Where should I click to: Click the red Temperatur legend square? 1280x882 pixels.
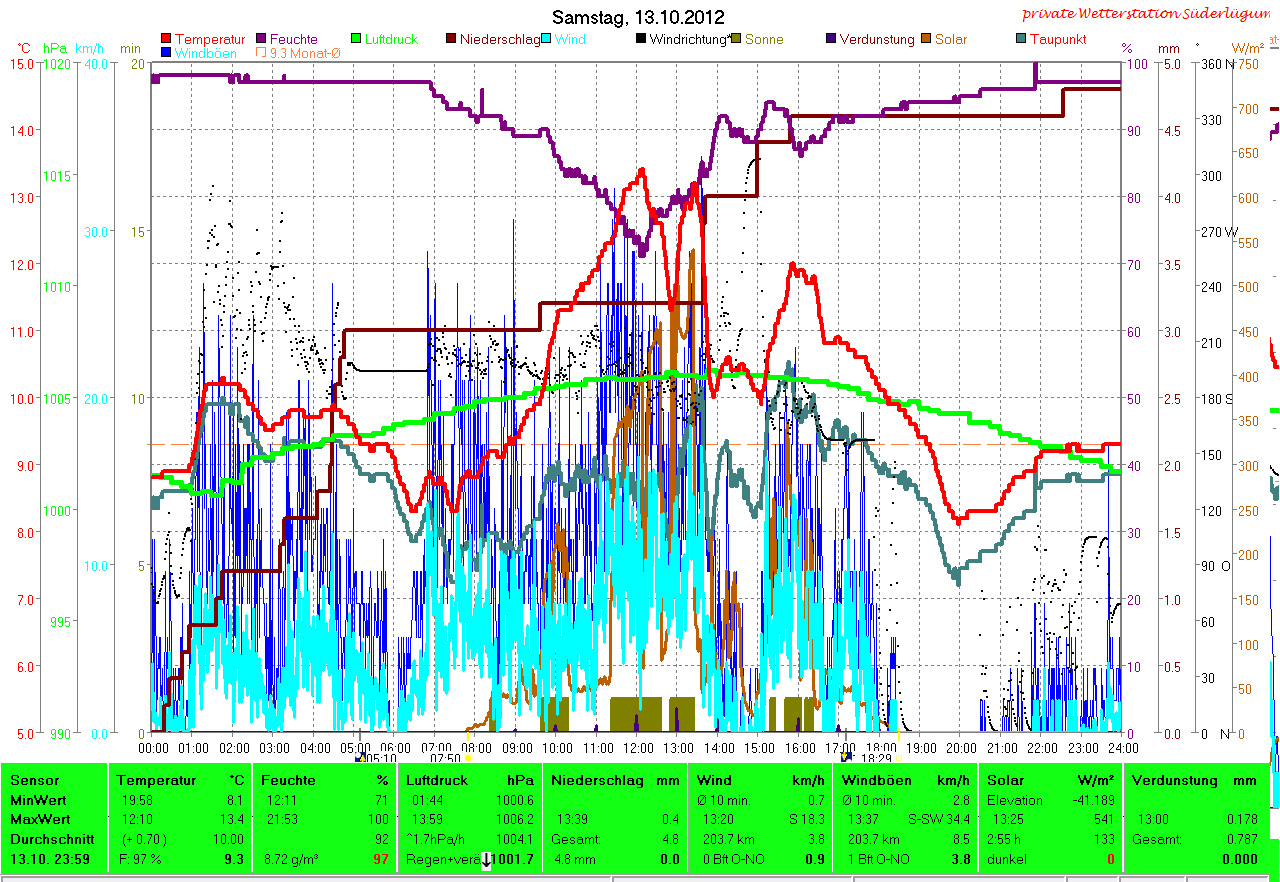coord(166,40)
